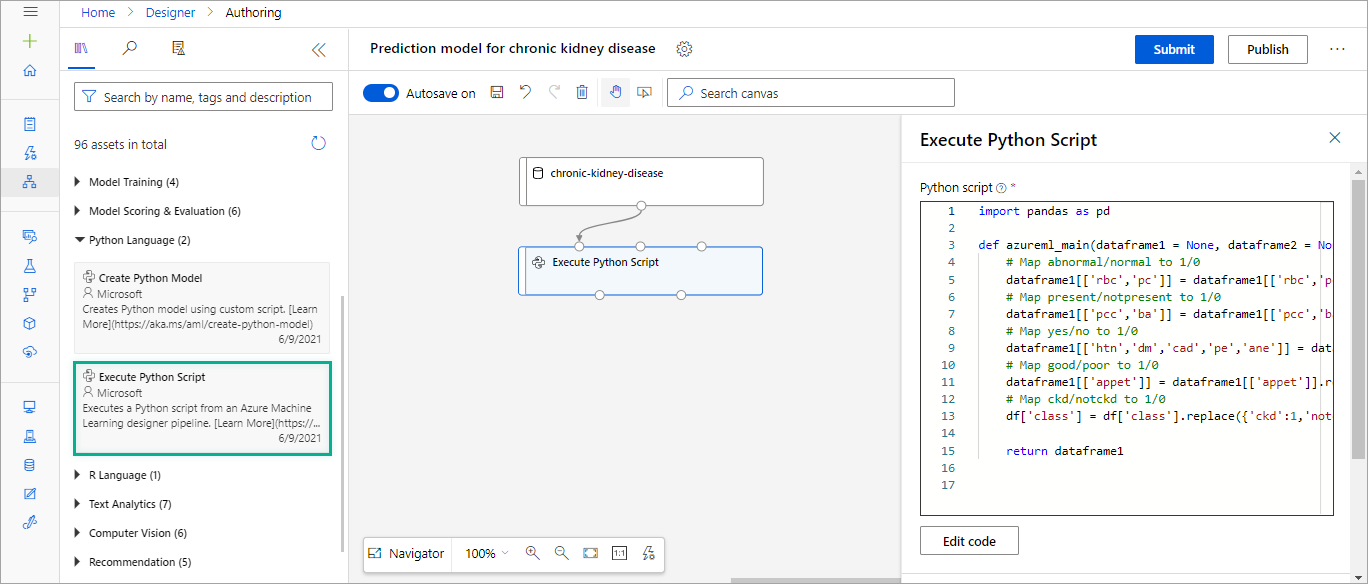Delete the selected module using the trash icon
The height and width of the screenshot is (584, 1368).
[x=582, y=92]
